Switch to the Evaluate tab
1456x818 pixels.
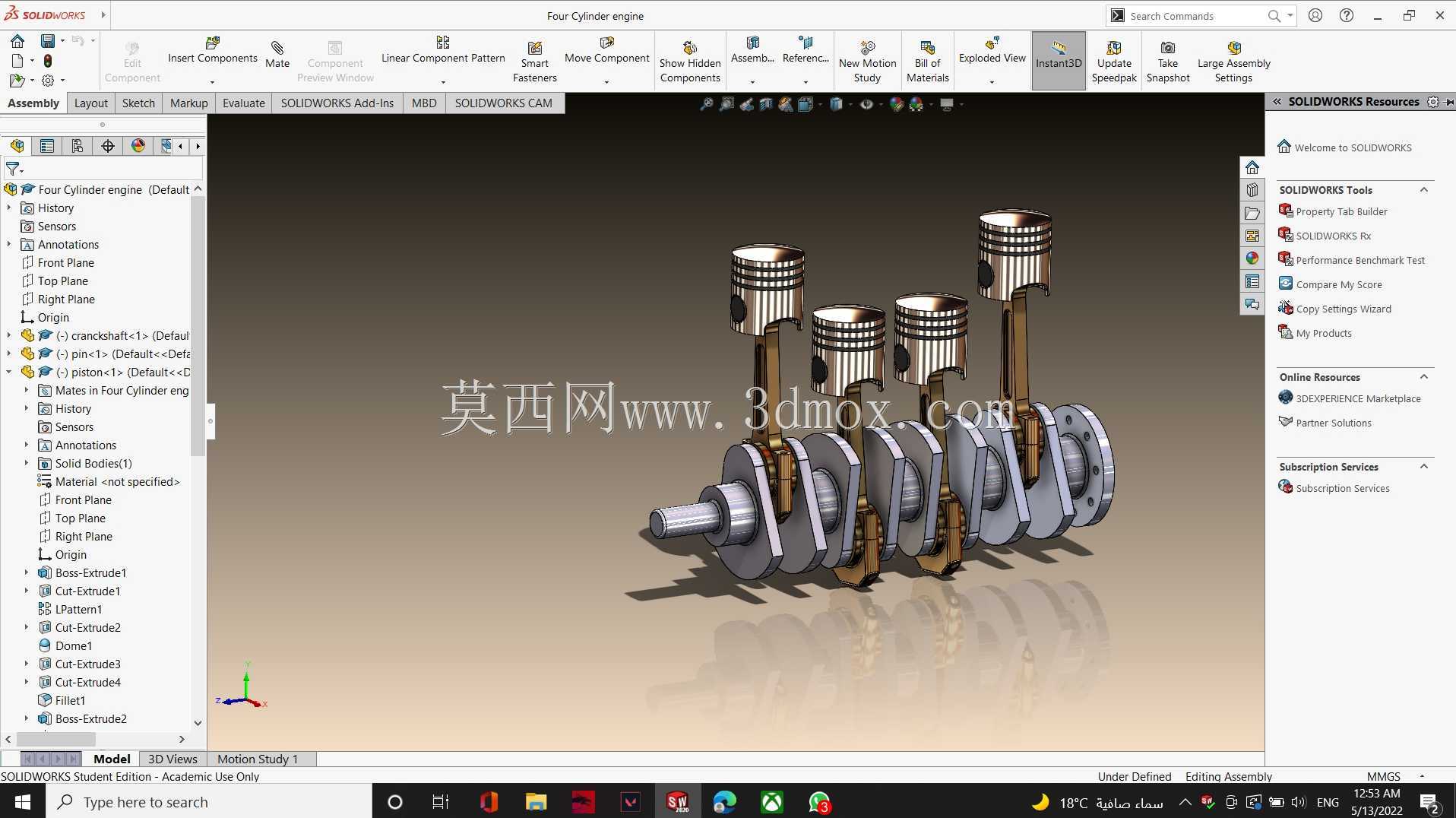(x=244, y=103)
